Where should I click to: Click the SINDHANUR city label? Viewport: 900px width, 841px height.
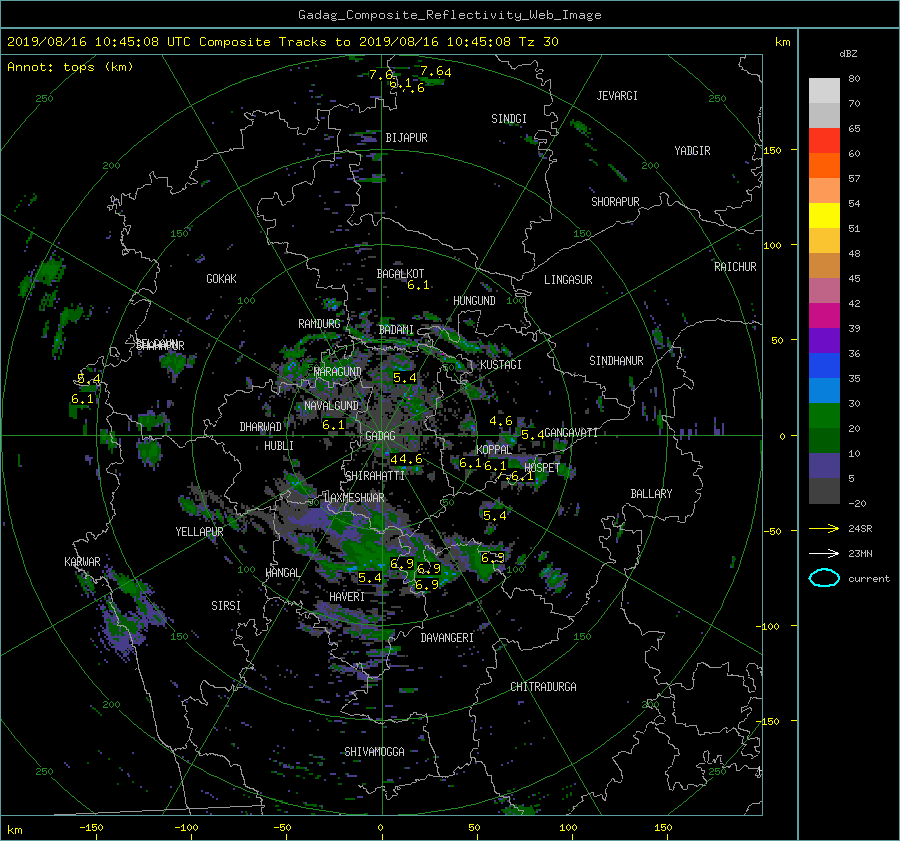(x=616, y=361)
